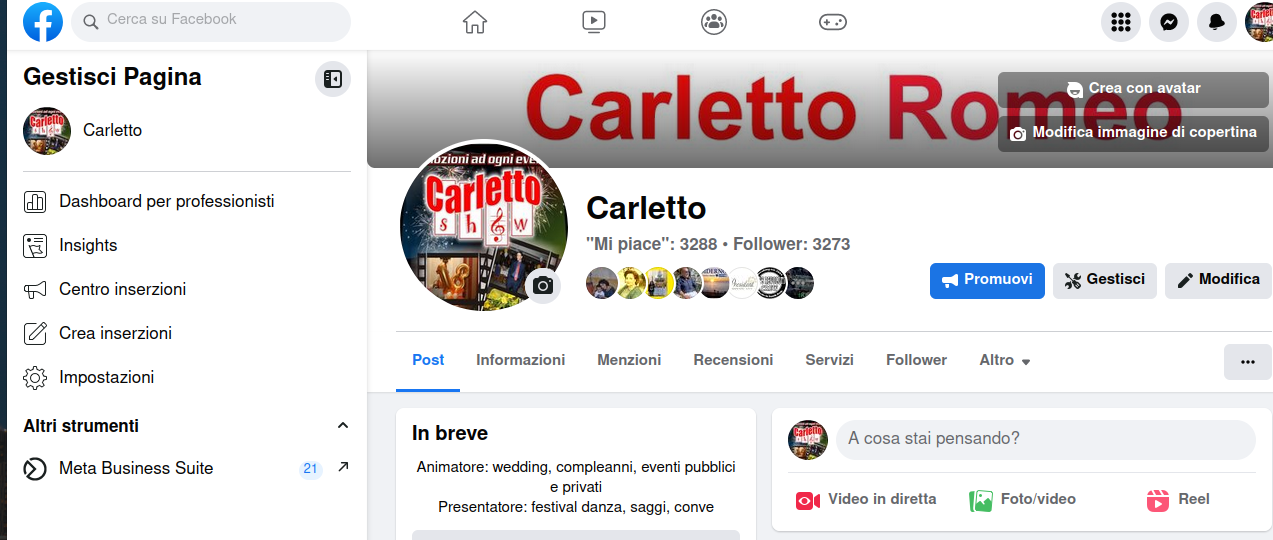The height and width of the screenshot is (540, 1273).
Task: Click the Mi piace 3288 count
Action: [x=651, y=244]
